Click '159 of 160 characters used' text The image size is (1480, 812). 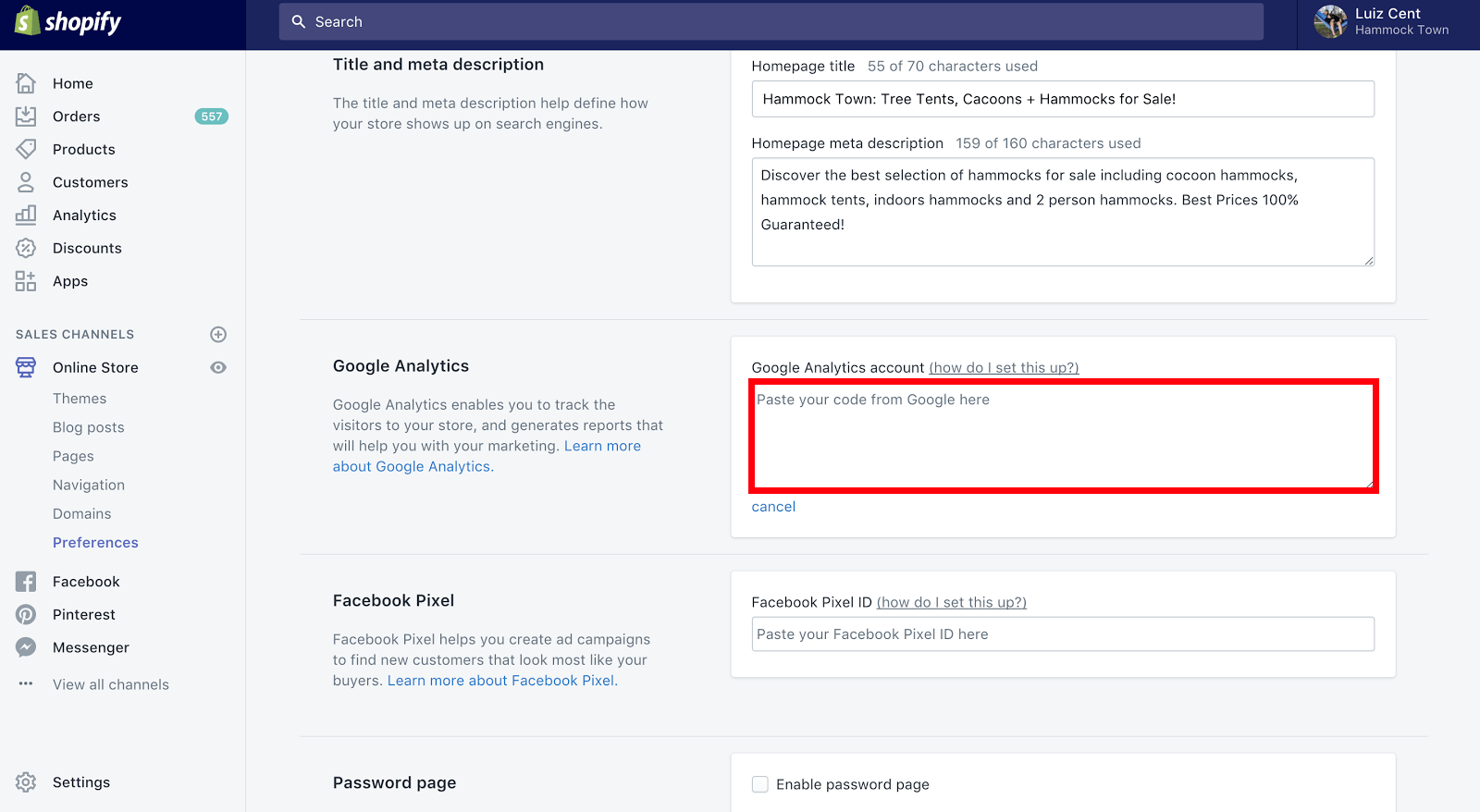point(1048,143)
